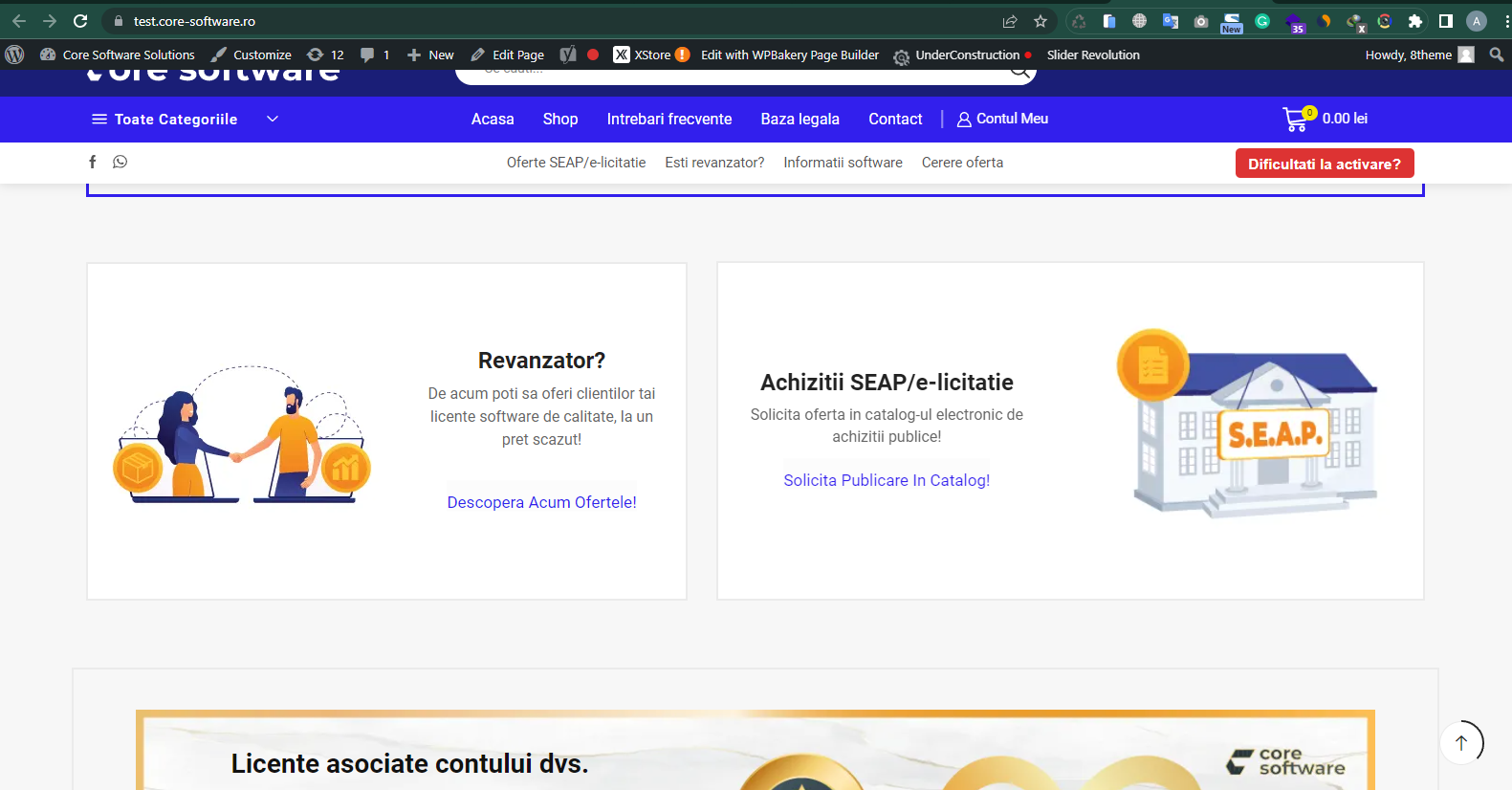
Task: Open the WordPress logo menu
Action: click(14, 55)
